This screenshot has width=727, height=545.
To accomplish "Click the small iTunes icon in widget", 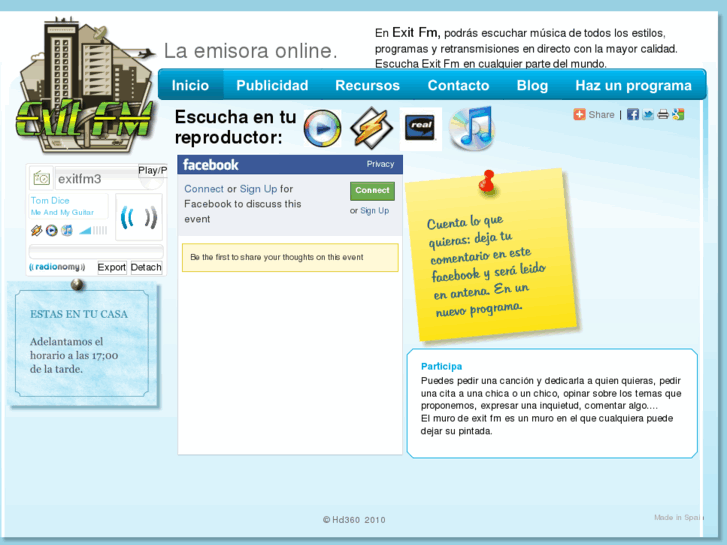I will pos(67,230).
